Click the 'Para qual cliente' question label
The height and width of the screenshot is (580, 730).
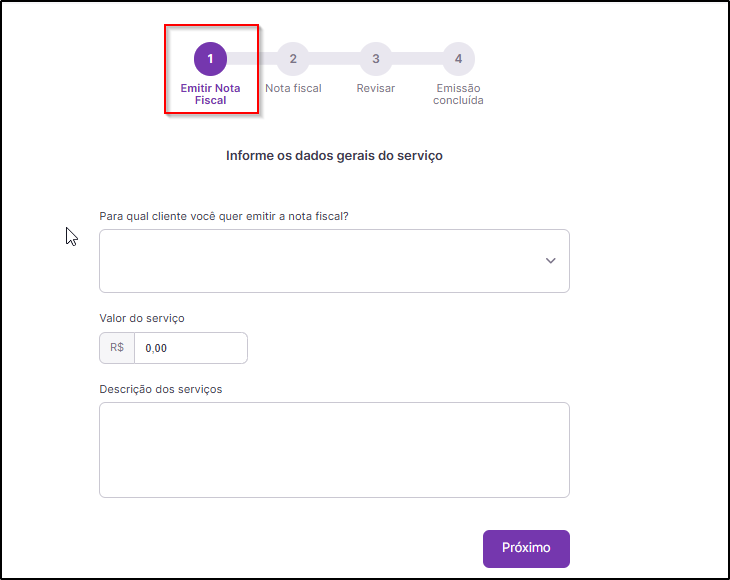pyautogui.click(x=224, y=216)
